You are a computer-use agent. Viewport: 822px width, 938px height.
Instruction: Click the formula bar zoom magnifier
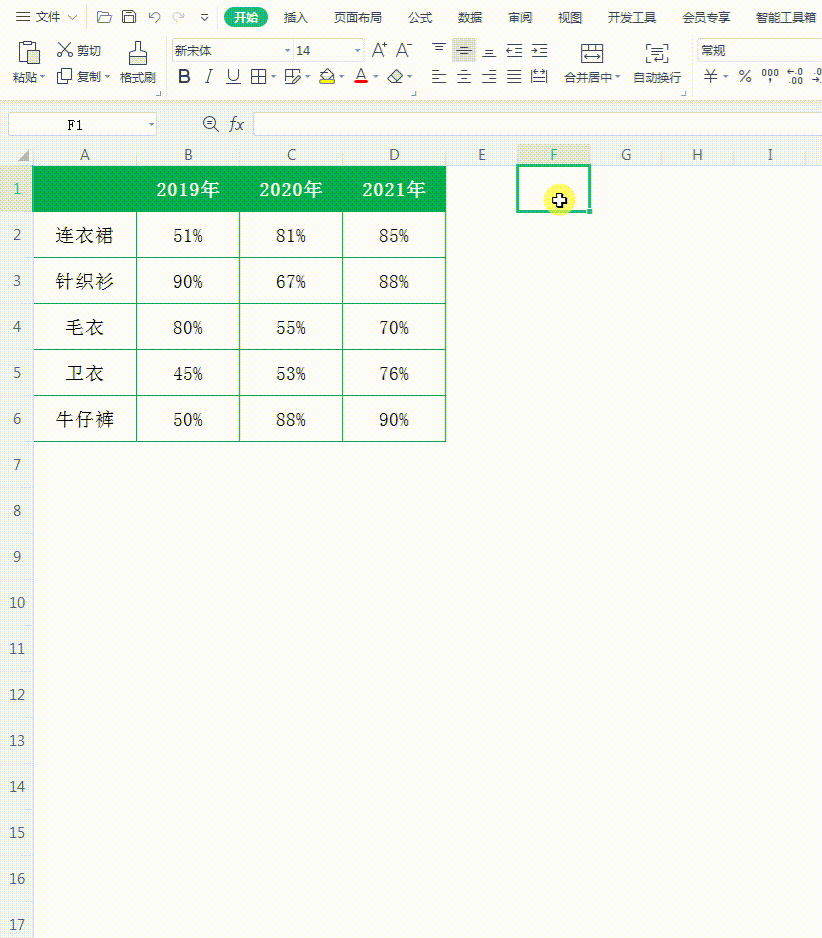pos(211,124)
